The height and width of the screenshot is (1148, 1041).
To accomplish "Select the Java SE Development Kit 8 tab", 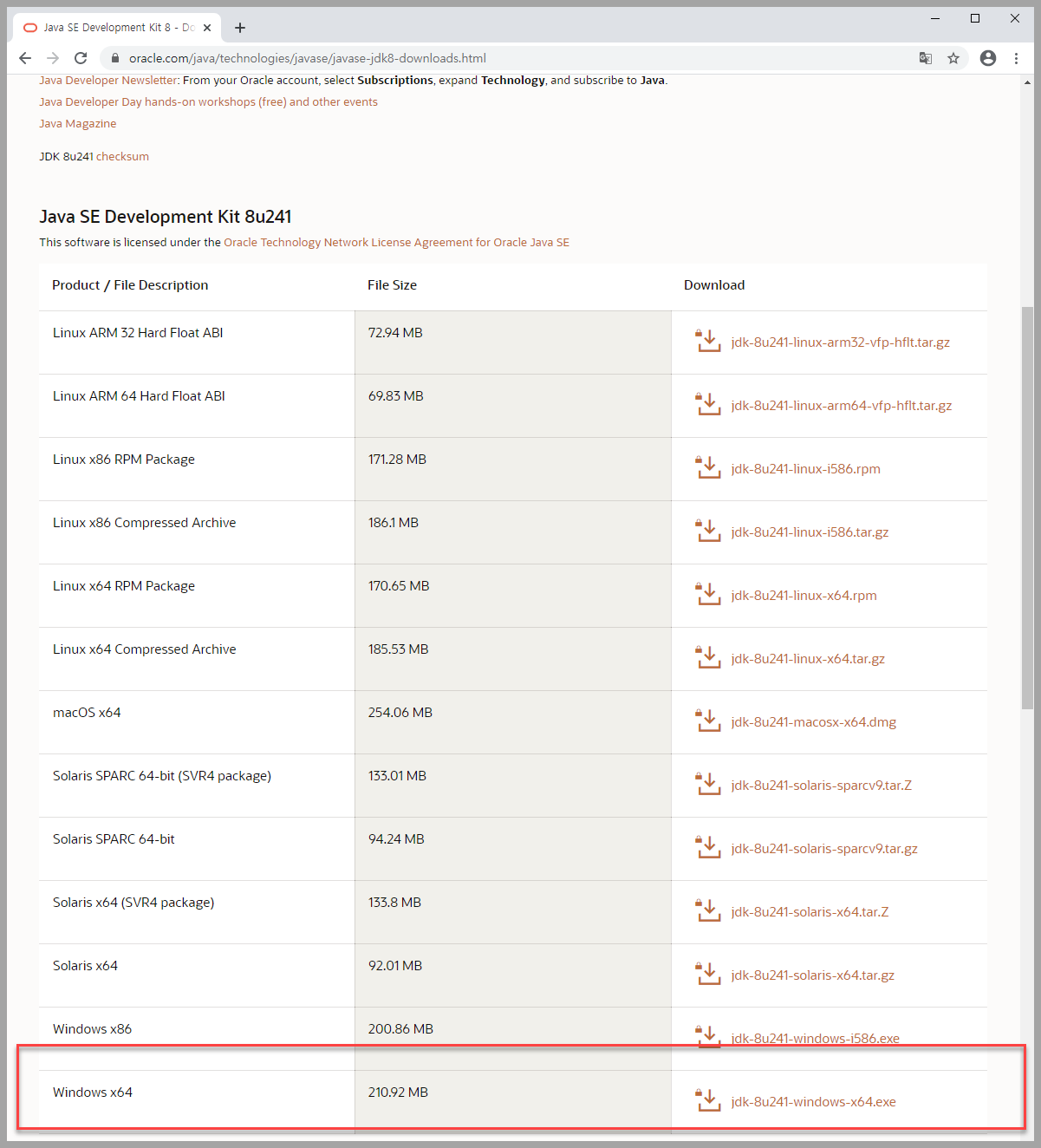I will coord(117,28).
